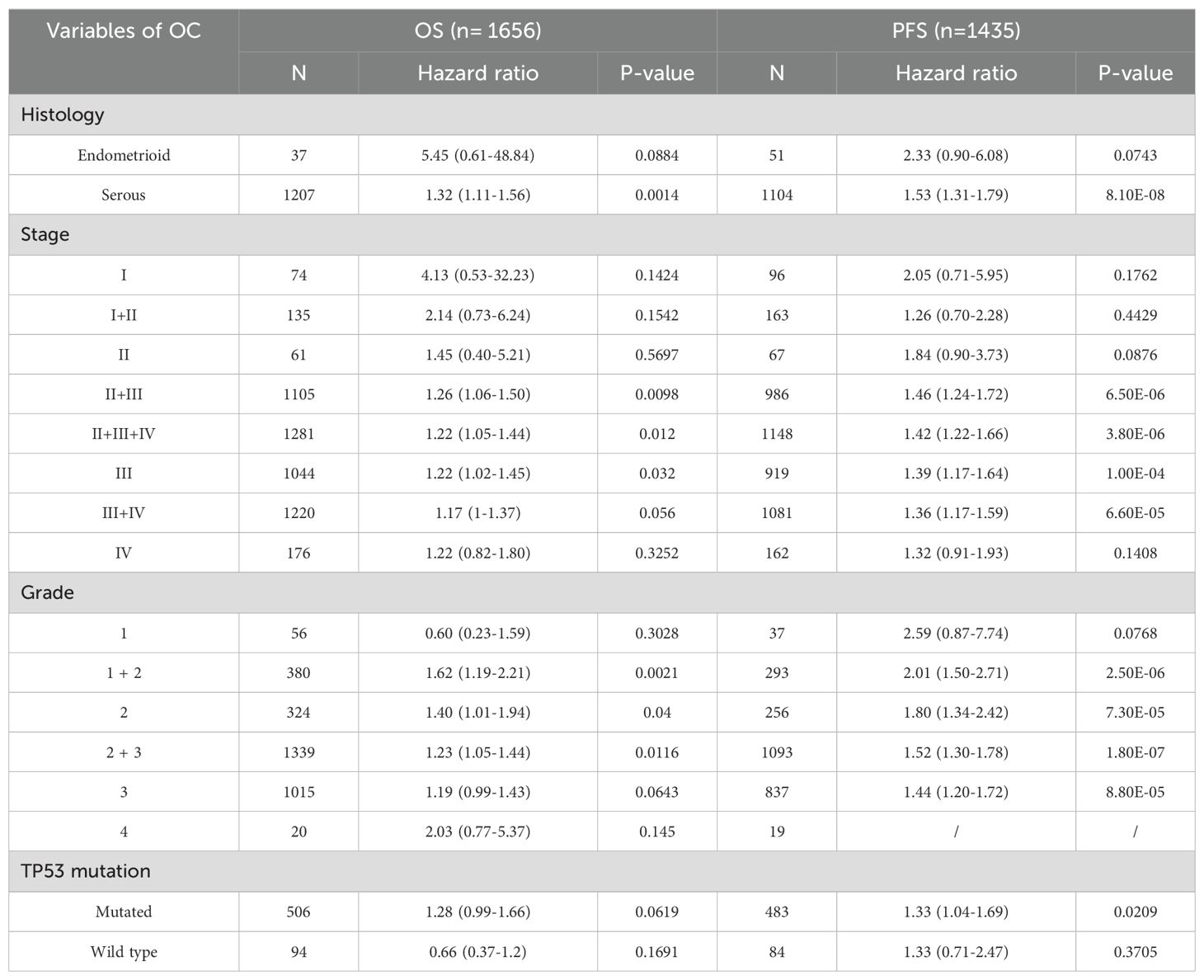Click the PFS N value 1148 cell

click(x=776, y=434)
